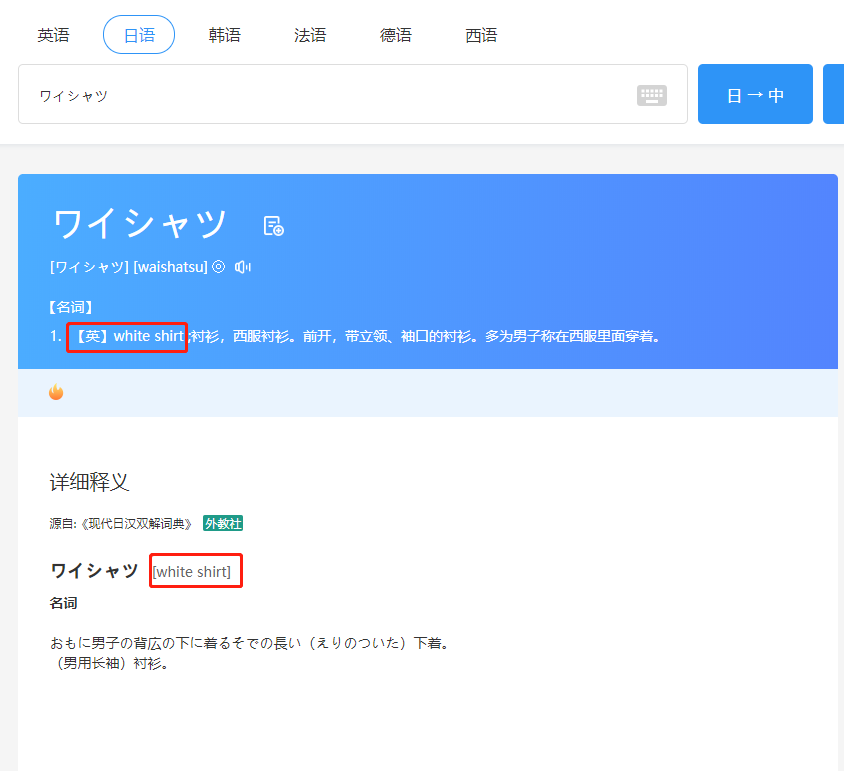Click the [white shirt] etymology in detailed section
The height and width of the screenshot is (771, 844).
point(192,571)
